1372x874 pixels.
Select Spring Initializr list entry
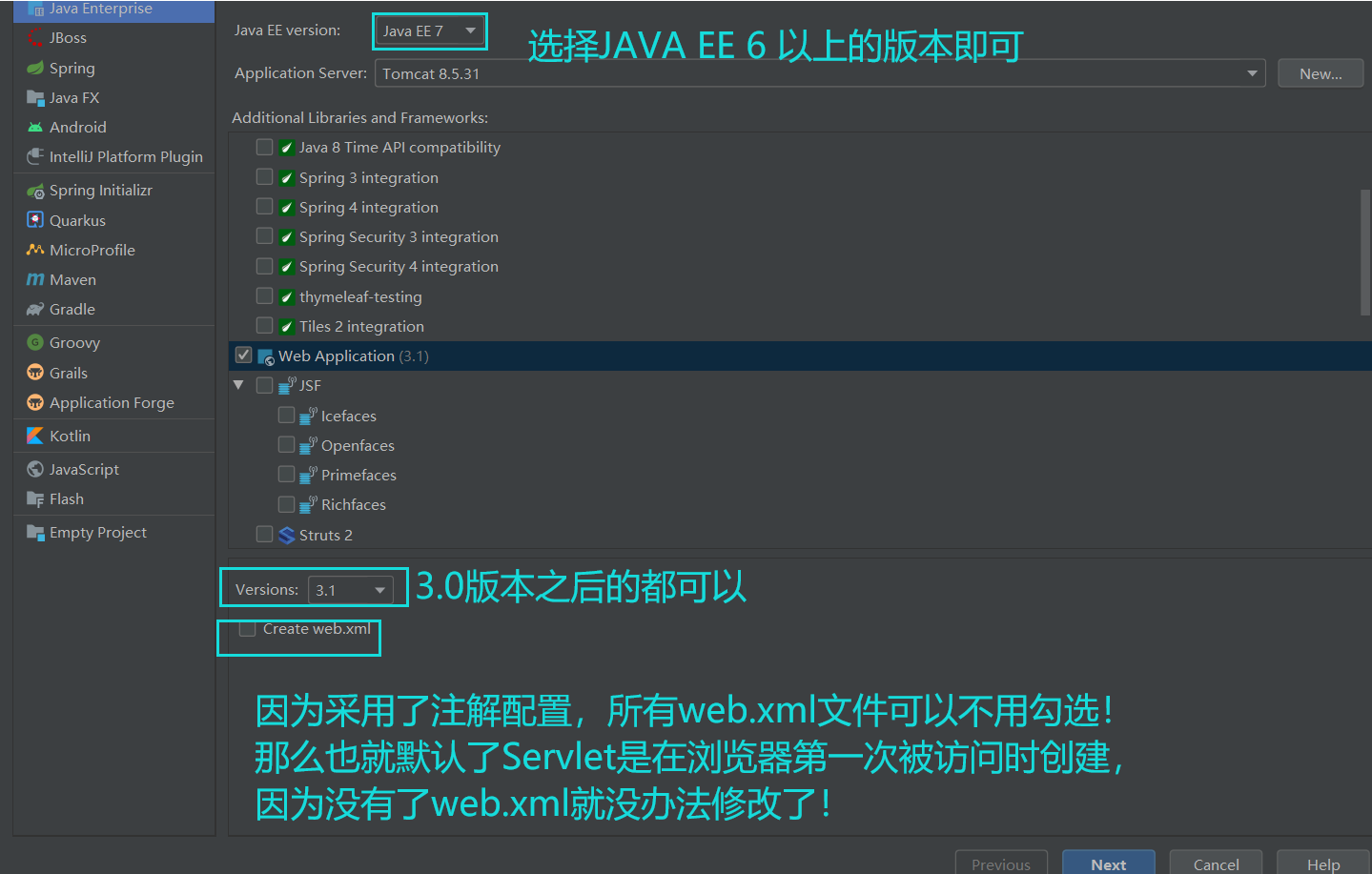coord(113,191)
